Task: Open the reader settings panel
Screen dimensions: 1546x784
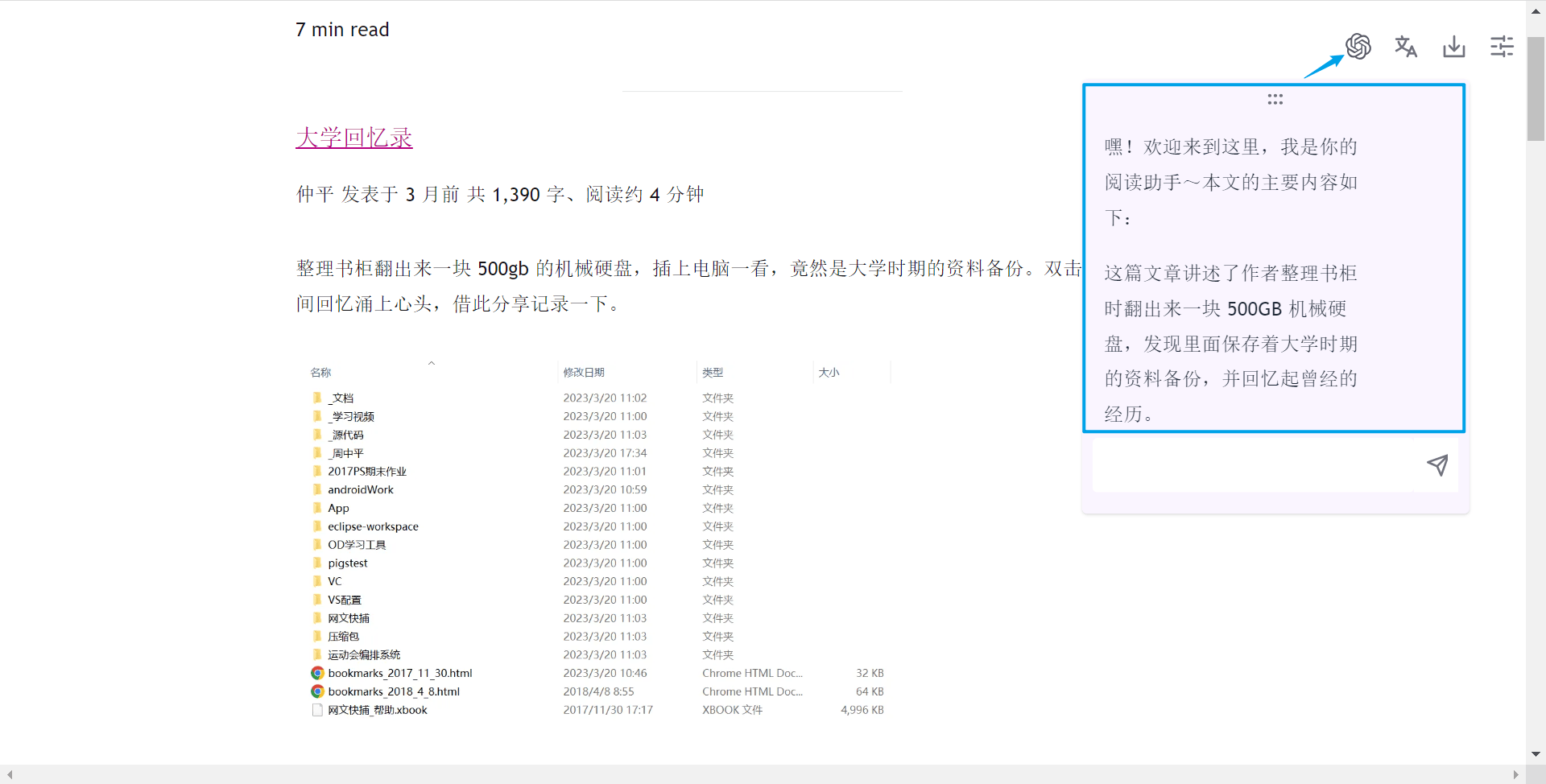Action: [1502, 47]
